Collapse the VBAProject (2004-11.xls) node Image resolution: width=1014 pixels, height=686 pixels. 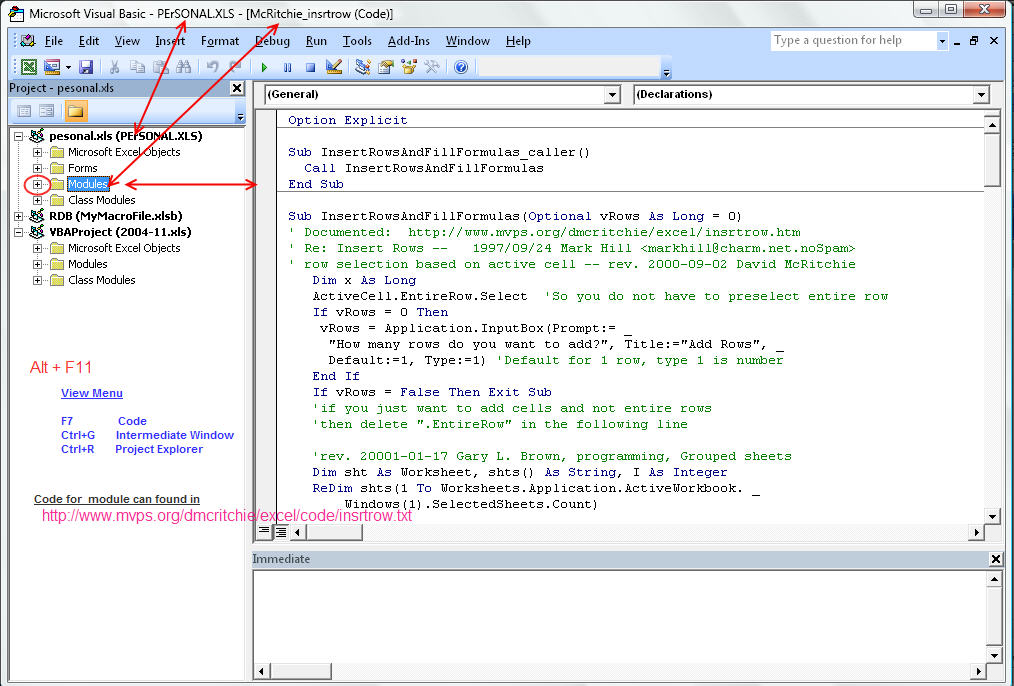point(19,232)
